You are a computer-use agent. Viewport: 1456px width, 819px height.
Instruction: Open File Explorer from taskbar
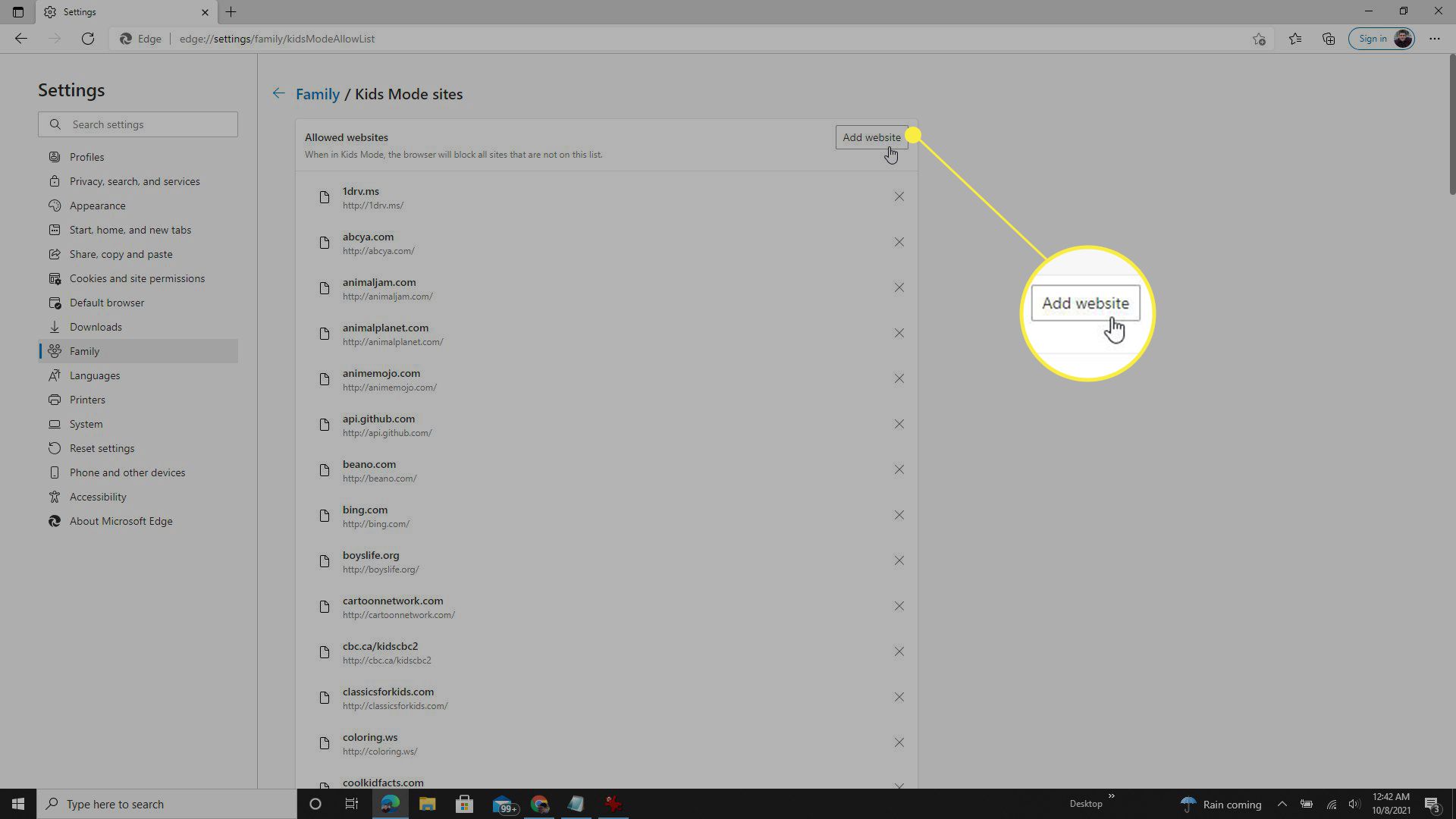427,804
